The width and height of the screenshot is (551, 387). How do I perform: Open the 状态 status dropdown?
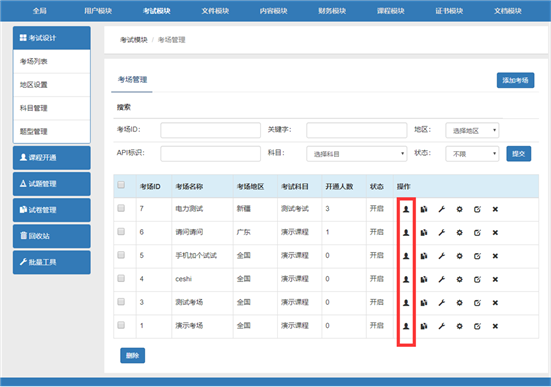[472, 154]
